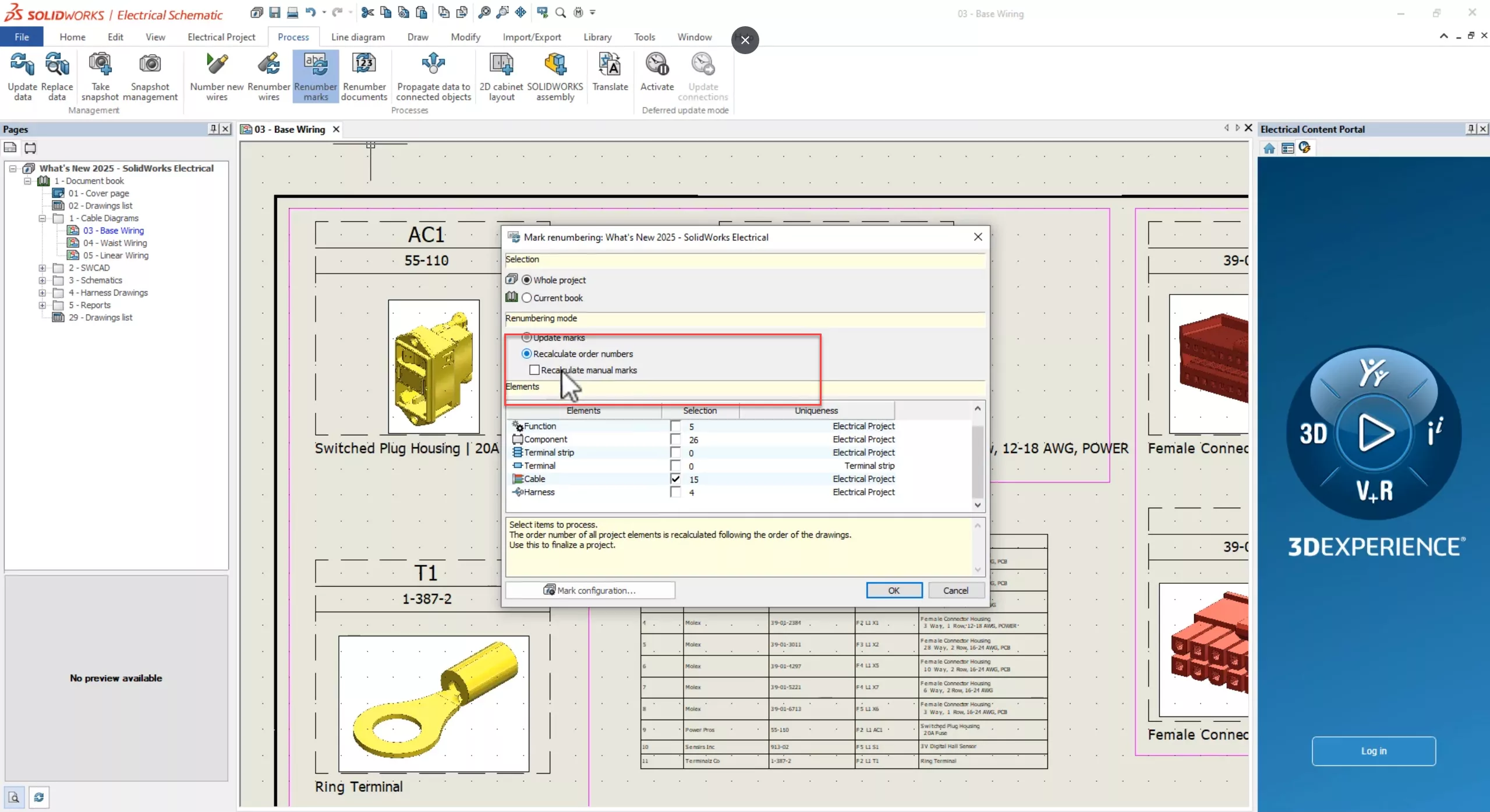1490x812 pixels.
Task: Open 04 - Waist Wiring page
Action: 115,243
